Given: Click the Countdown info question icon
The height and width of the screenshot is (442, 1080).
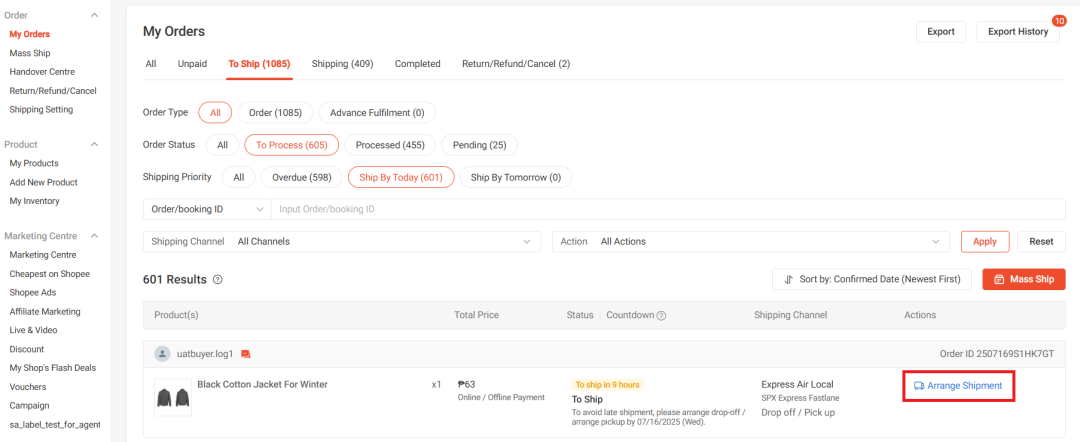Looking at the screenshot, I should click(x=661, y=315).
